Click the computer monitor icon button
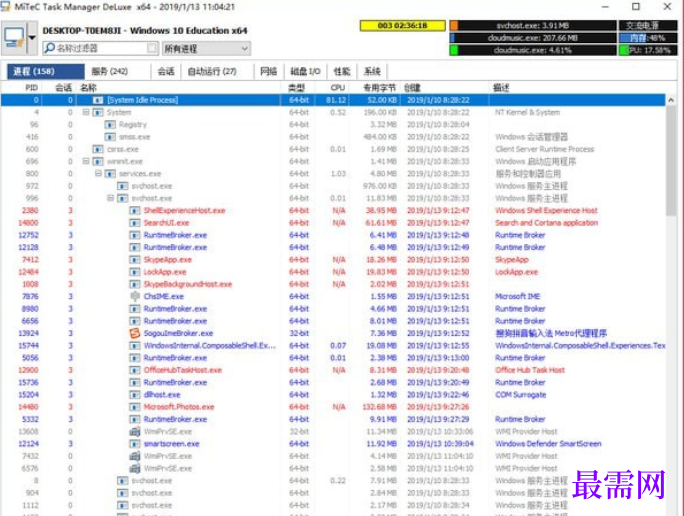684x516 pixels. (x=14, y=38)
